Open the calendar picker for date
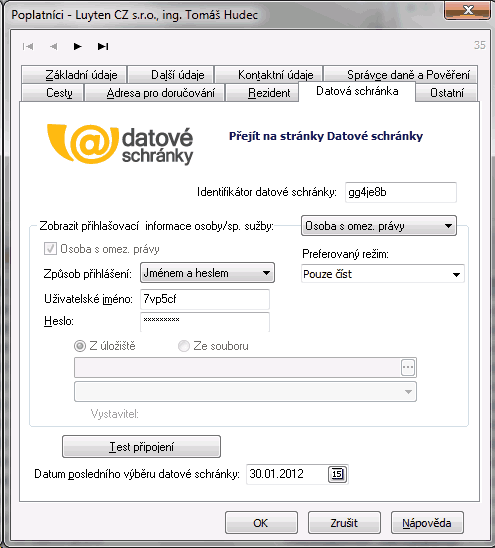This screenshot has height=548, width=495. point(337,474)
